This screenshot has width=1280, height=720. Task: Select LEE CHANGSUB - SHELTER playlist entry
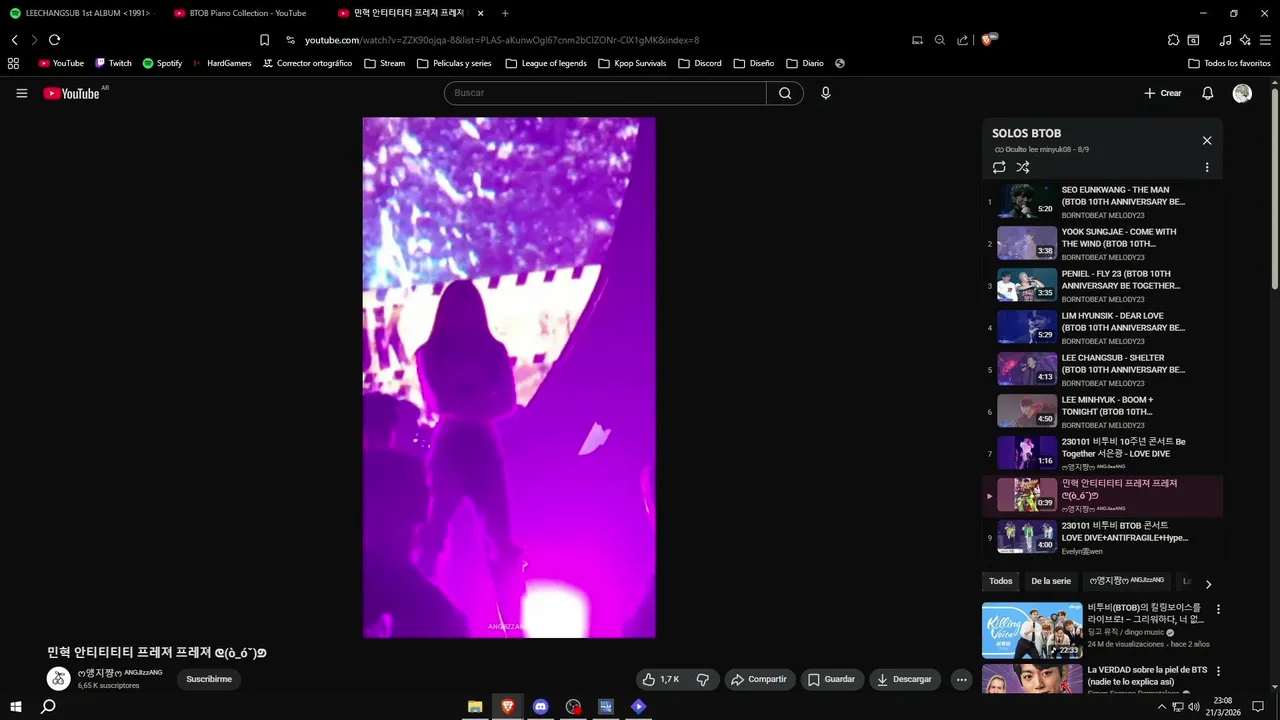click(x=1102, y=369)
